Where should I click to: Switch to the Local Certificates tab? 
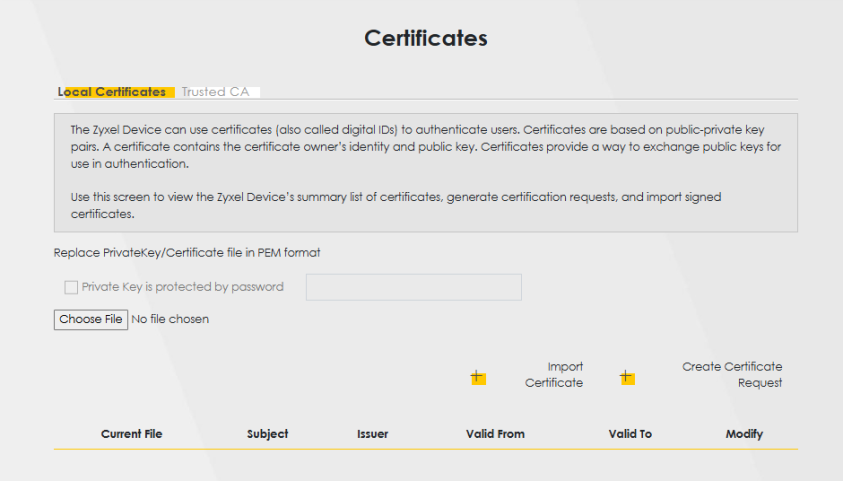click(113, 92)
